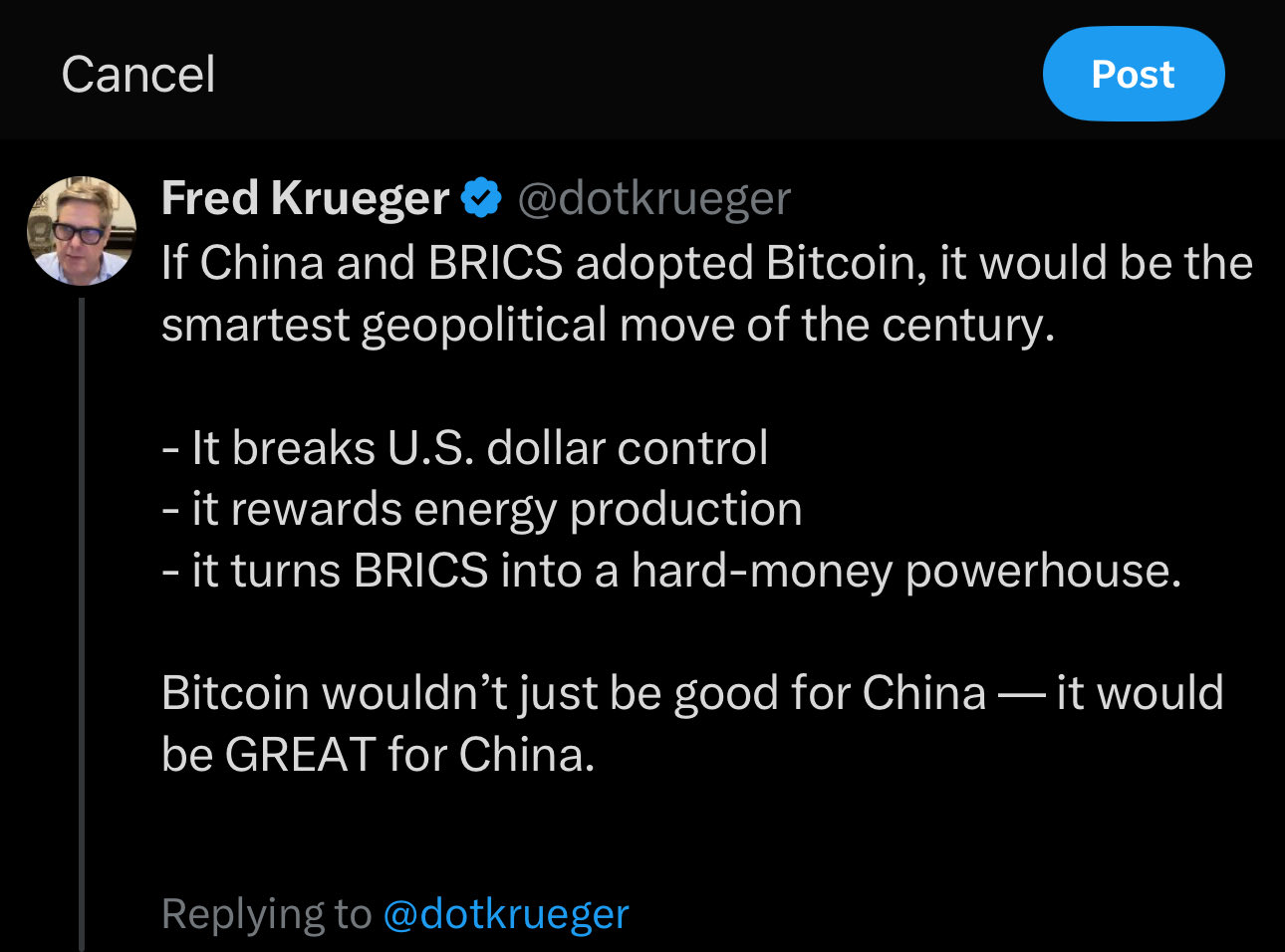Click the vertical thread connector line
This screenshot has height=952, width=1285.
pyautogui.click(x=82, y=617)
